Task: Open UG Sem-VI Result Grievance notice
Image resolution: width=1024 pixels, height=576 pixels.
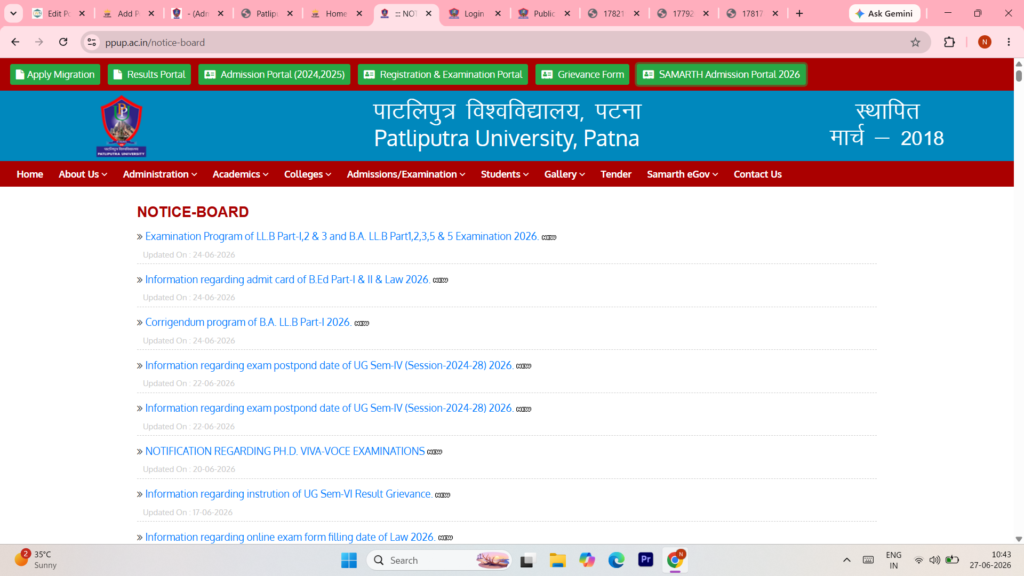Action: (289, 494)
